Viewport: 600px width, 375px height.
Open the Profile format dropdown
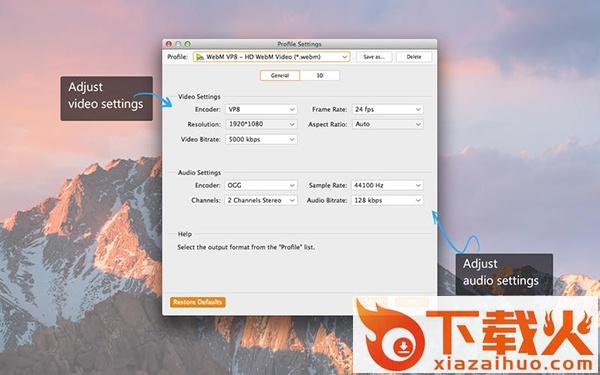click(271, 57)
